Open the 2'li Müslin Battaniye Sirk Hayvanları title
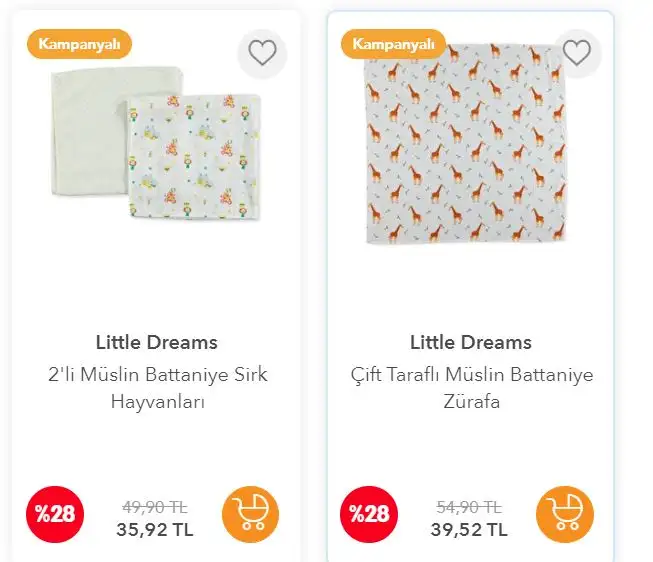653x562 pixels. pyautogui.click(x=156, y=388)
